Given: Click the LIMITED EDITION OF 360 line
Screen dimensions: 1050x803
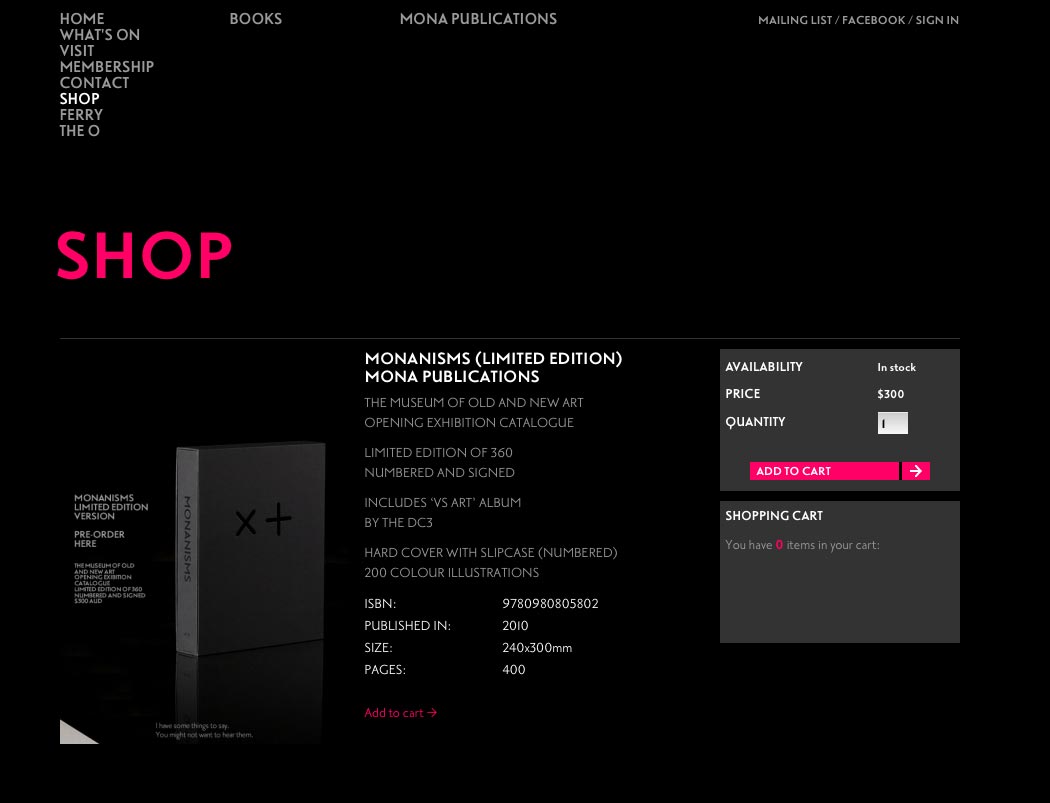Looking at the screenshot, I should (x=438, y=453).
